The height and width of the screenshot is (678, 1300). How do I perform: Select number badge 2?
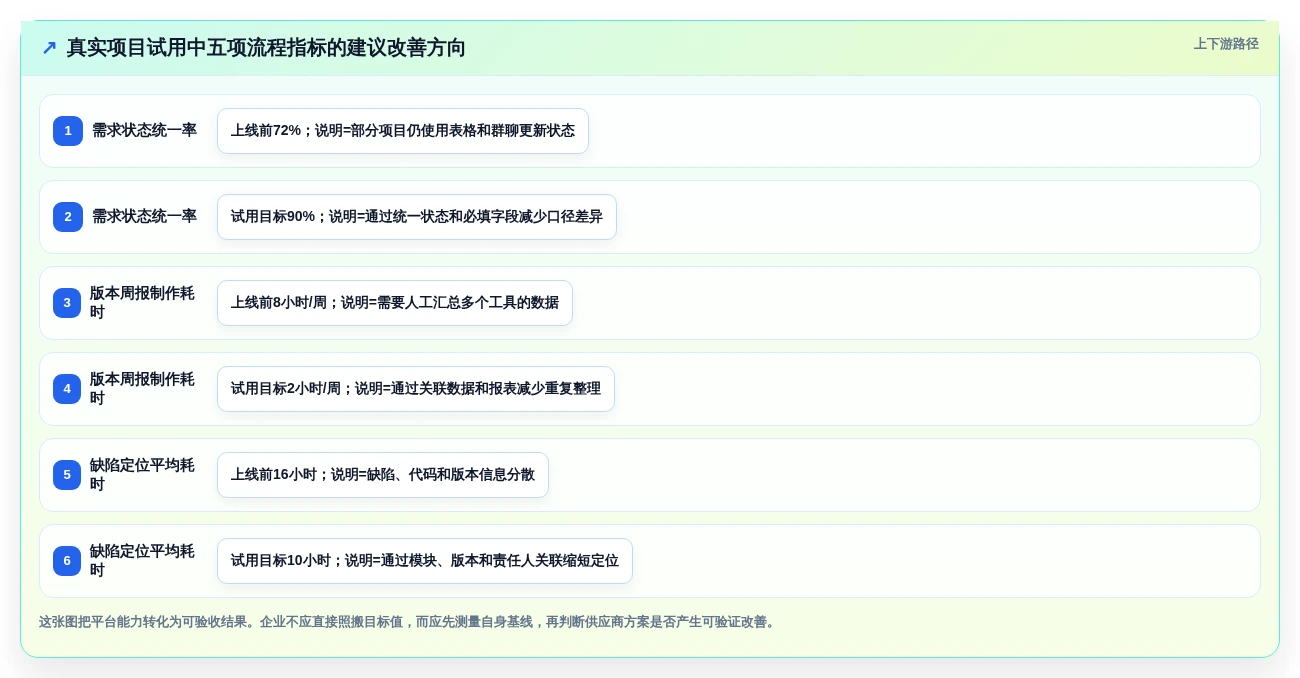[67, 217]
